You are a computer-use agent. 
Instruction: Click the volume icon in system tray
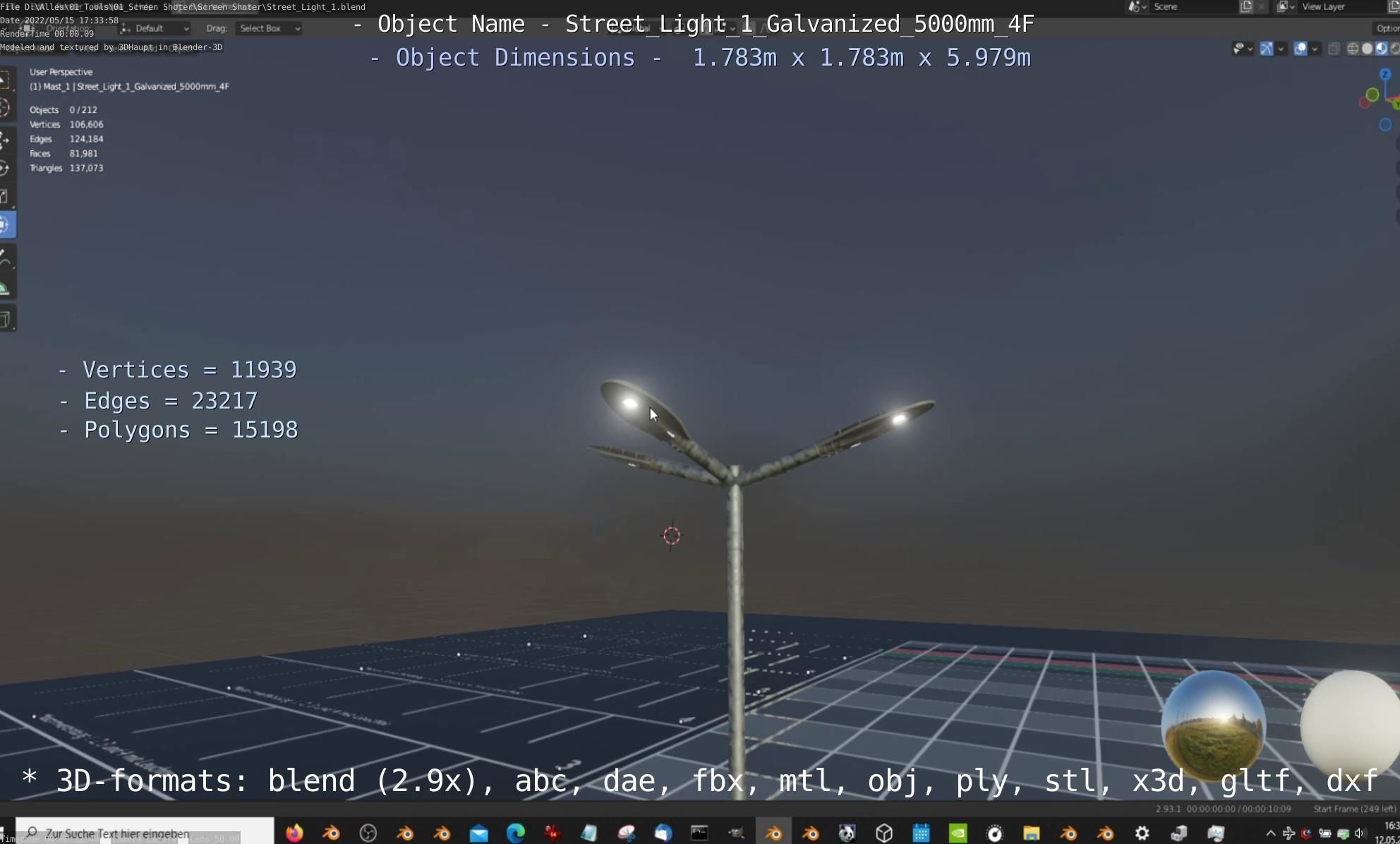point(1360,833)
